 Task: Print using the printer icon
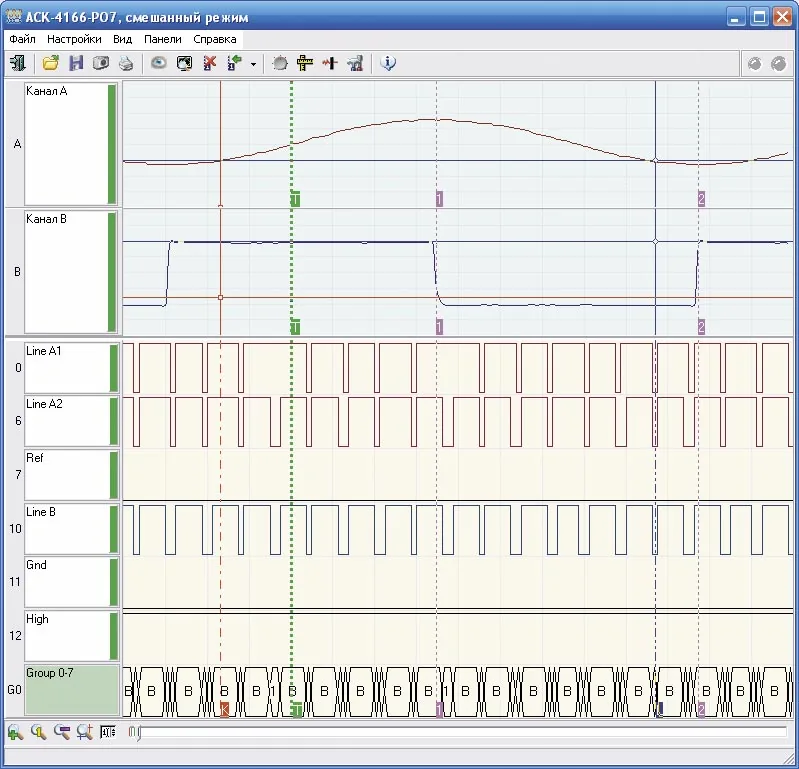click(126, 63)
